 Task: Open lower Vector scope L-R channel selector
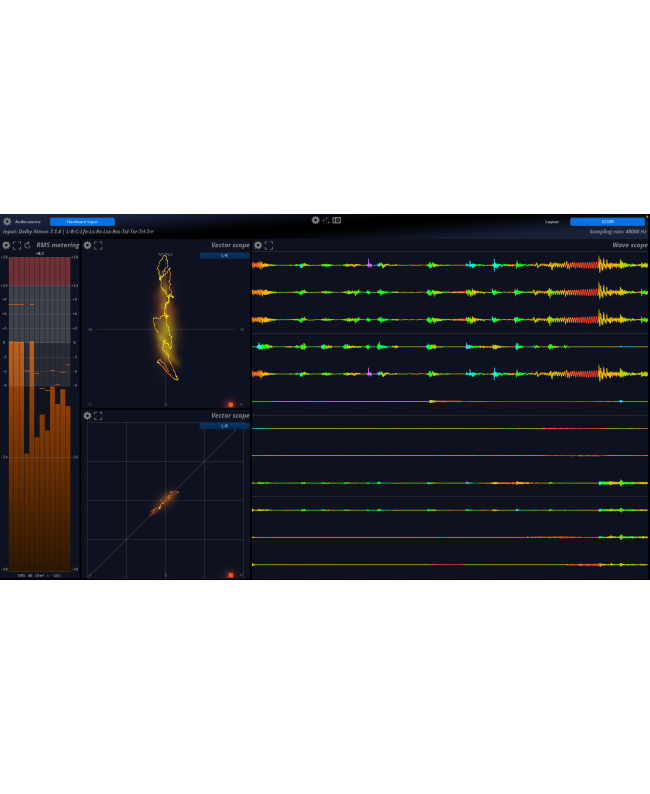(x=224, y=426)
